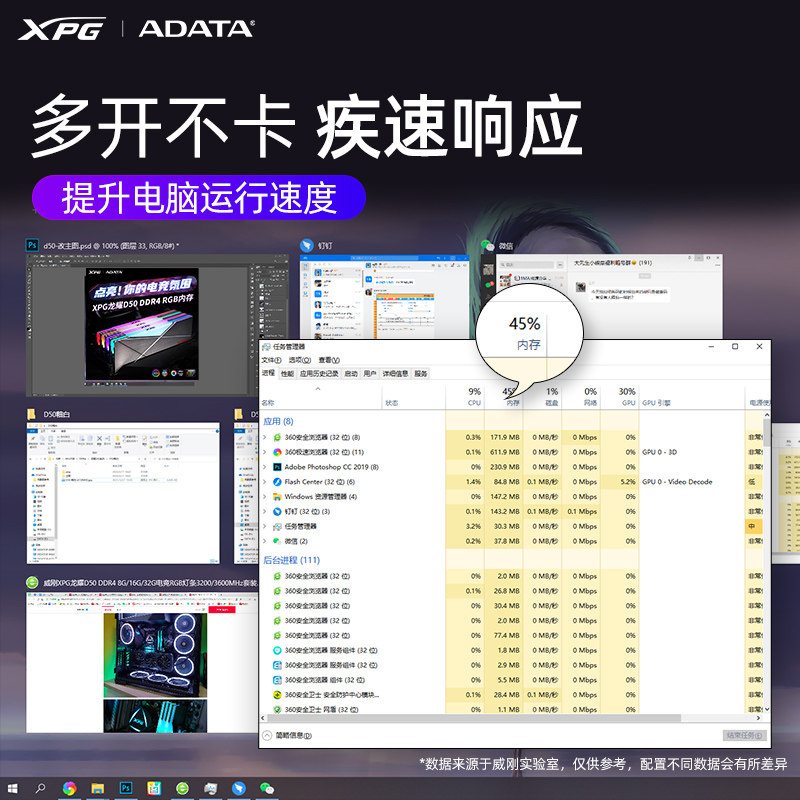Viewport: 800px width, 800px height.
Task: Expand the 360安全浏览器 (32 位) (8) group
Action: click(x=264, y=437)
